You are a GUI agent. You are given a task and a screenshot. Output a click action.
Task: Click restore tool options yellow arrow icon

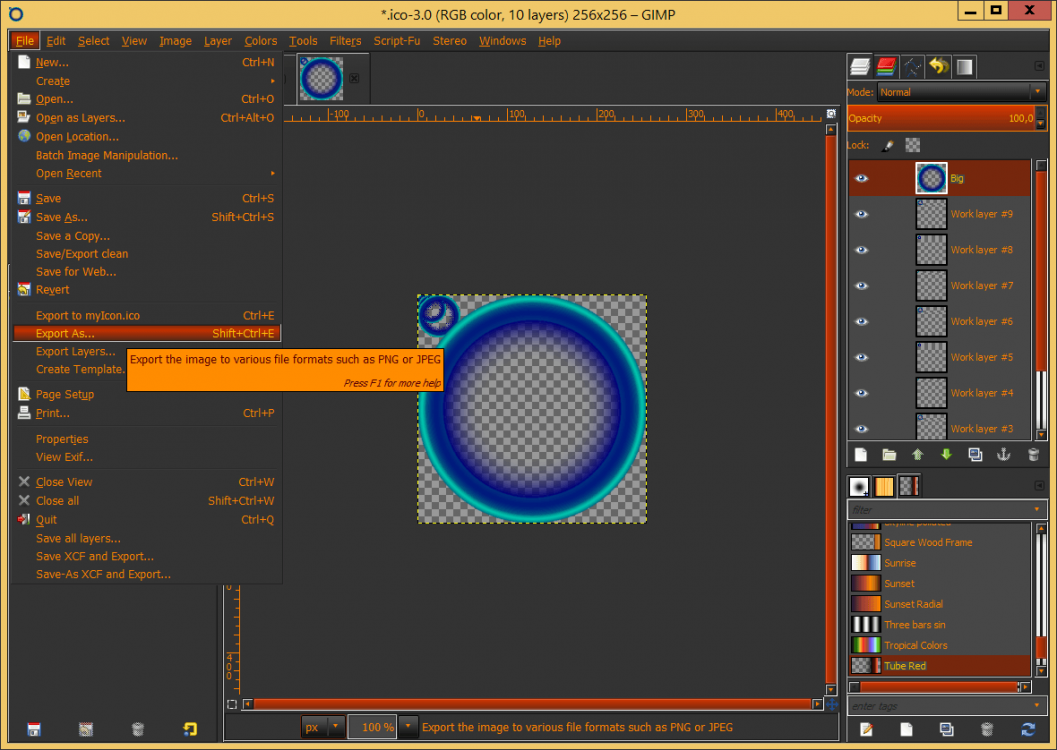tap(190, 729)
